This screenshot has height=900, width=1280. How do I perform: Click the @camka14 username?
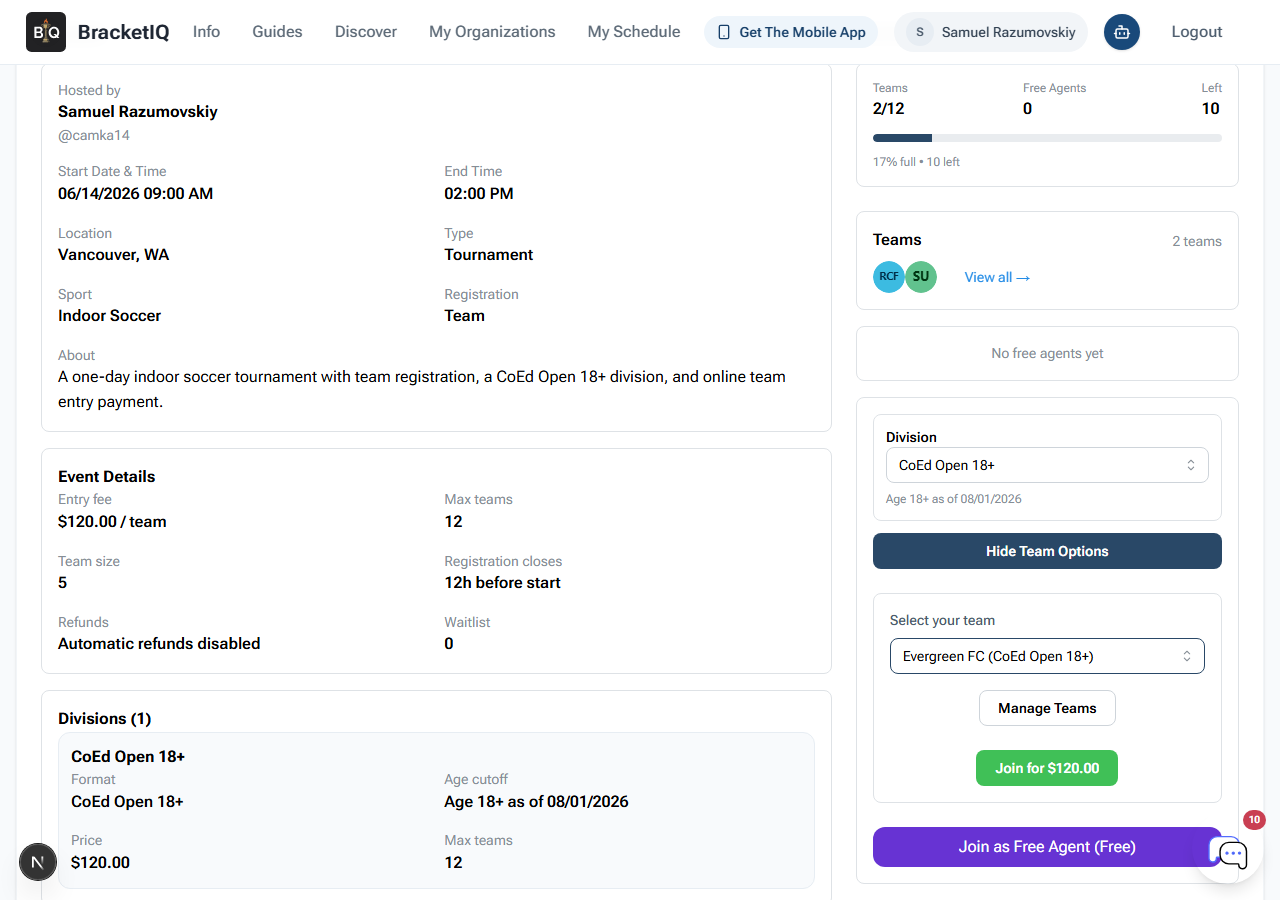[x=94, y=135]
